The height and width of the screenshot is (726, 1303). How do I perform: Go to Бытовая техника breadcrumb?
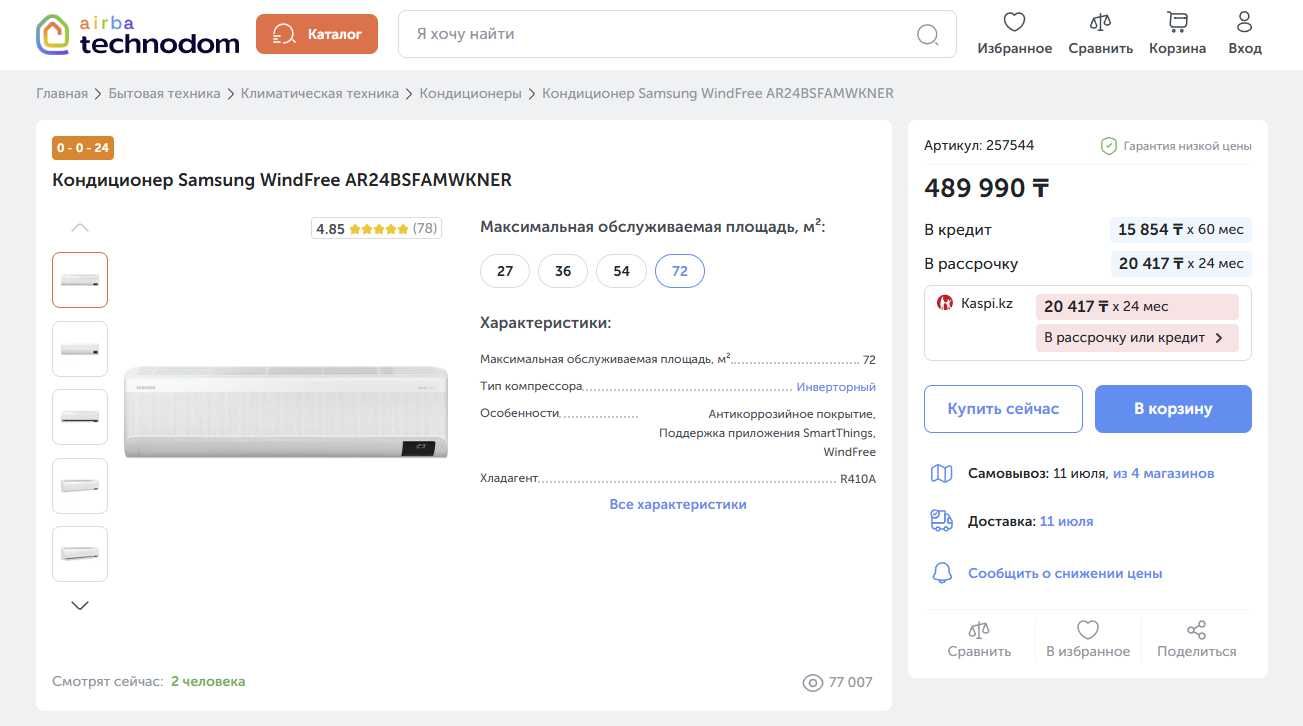tap(164, 93)
